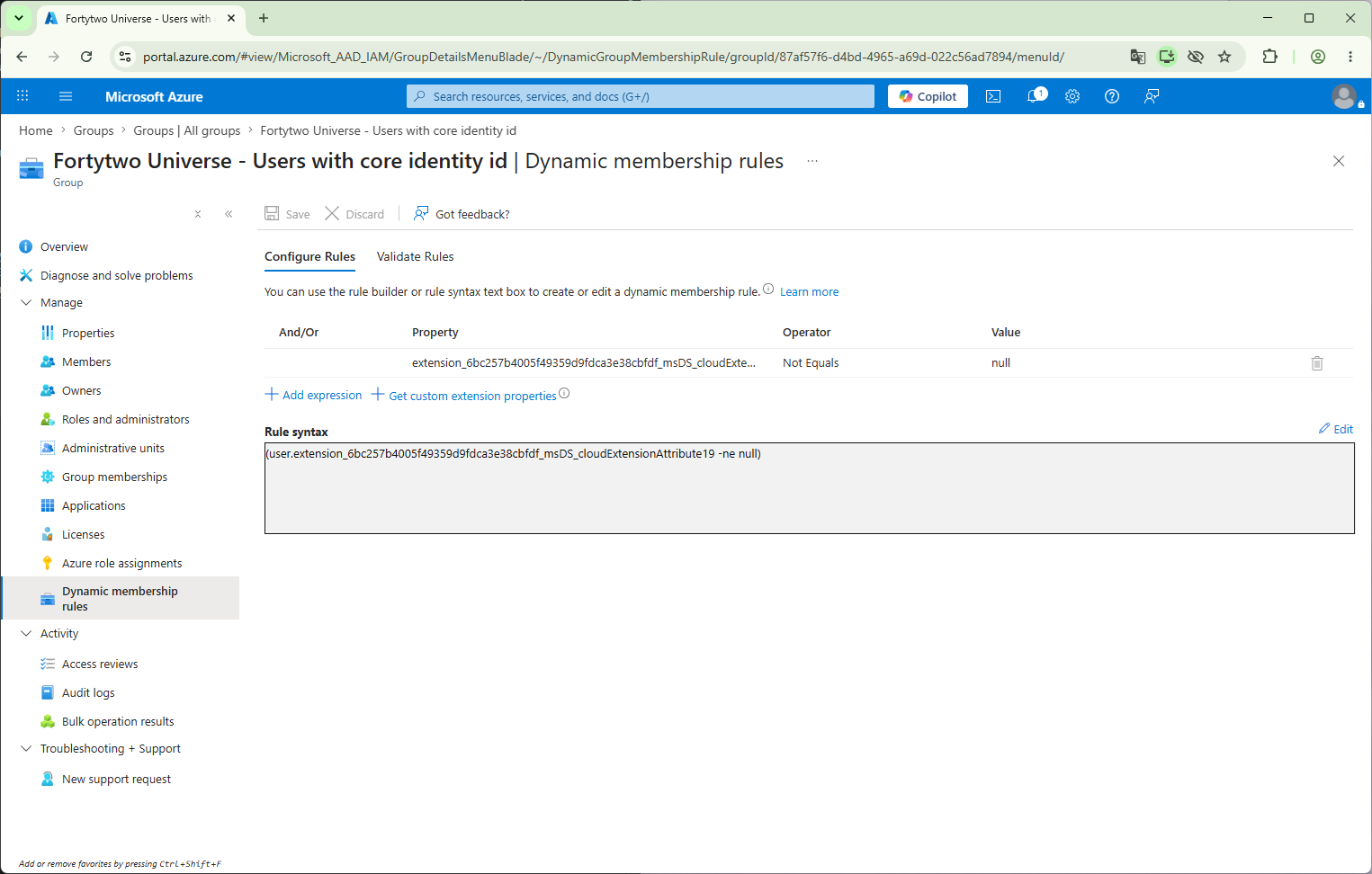Select Dynamic membership rules in sidebar
The height and width of the screenshot is (874, 1372).
click(x=121, y=599)
